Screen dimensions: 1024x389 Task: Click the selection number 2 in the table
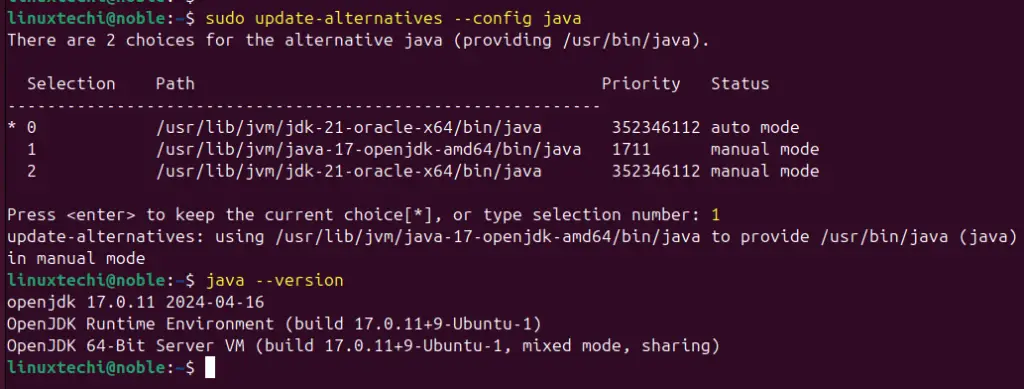[x=32, y=172]
